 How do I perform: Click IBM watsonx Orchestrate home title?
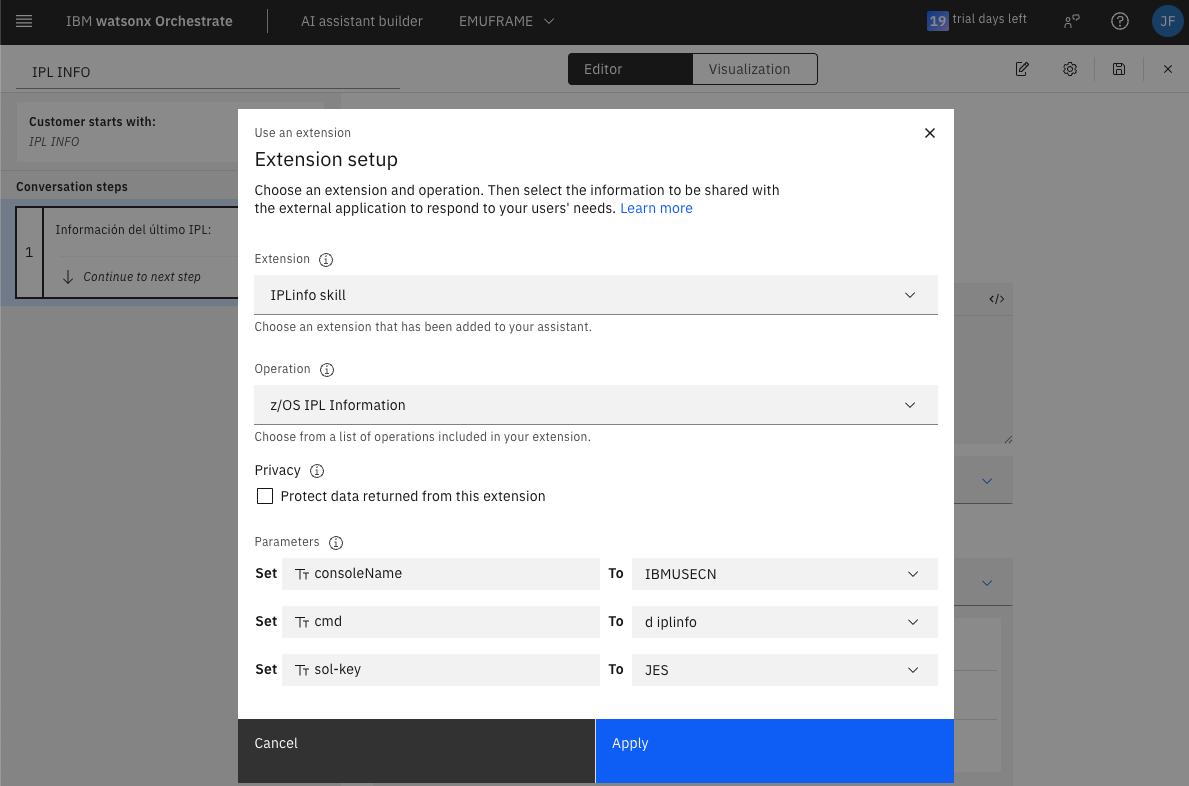(x=149, y=21)
